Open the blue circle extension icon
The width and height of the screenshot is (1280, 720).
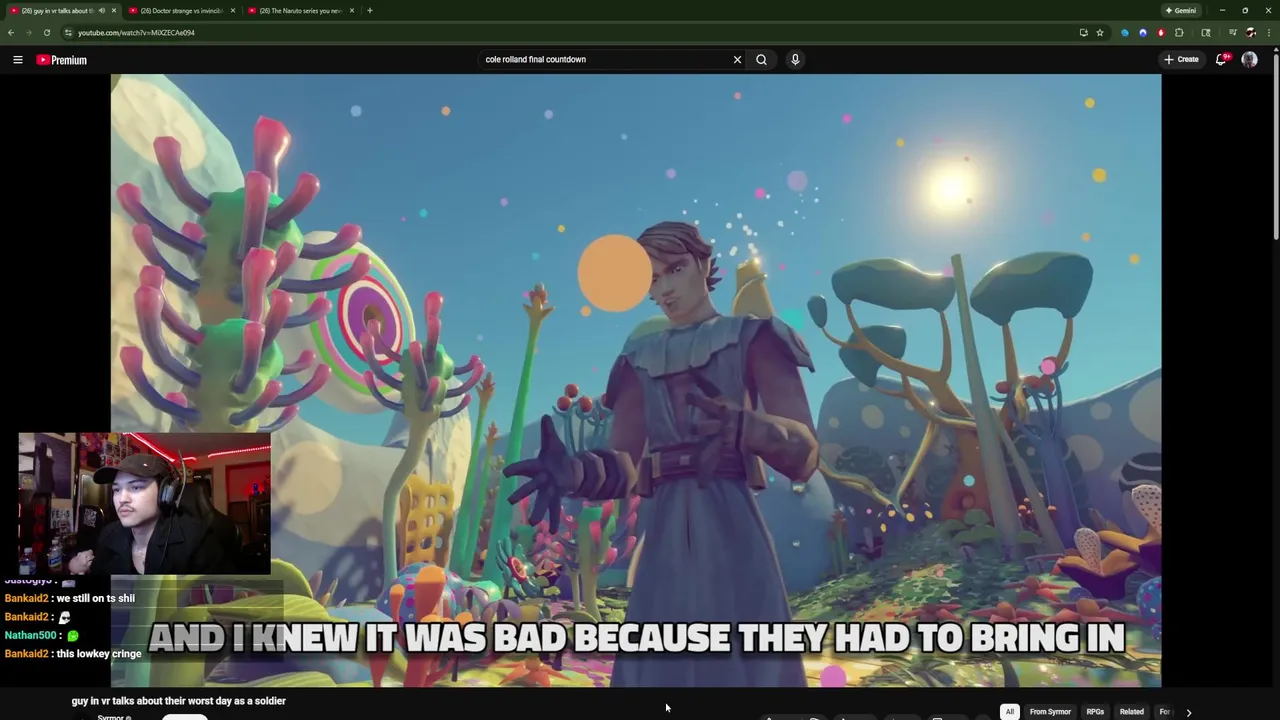pyautogui.click(x=1125, y=33)
